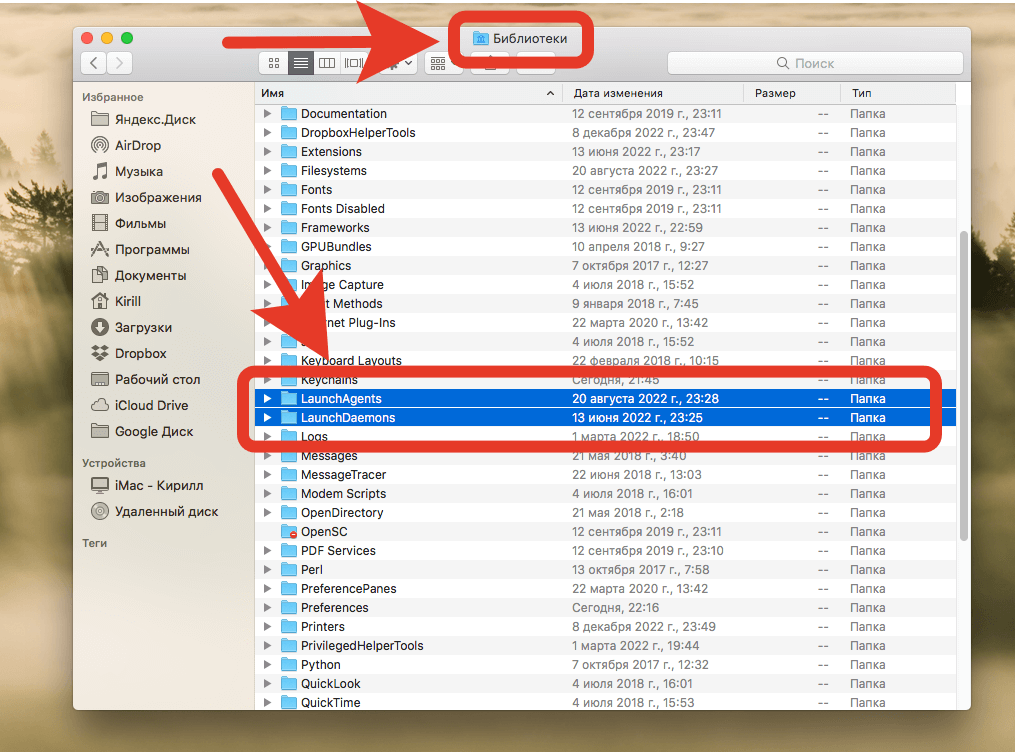Click the Музыка sidebar item
The height and width of the screenshot is (752, 1015).
[138, 171]
